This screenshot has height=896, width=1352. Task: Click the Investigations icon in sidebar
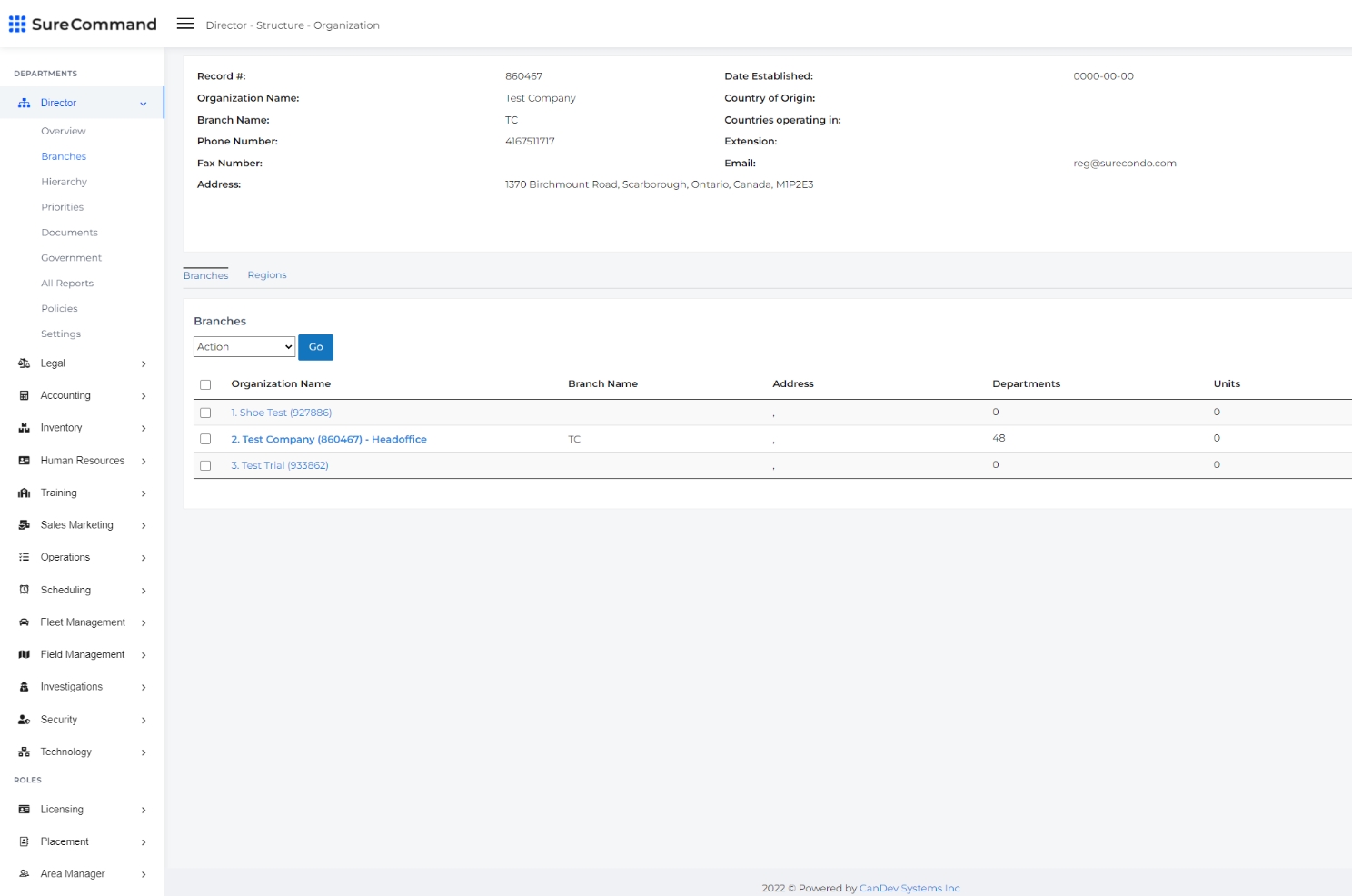tap(25, 687)
